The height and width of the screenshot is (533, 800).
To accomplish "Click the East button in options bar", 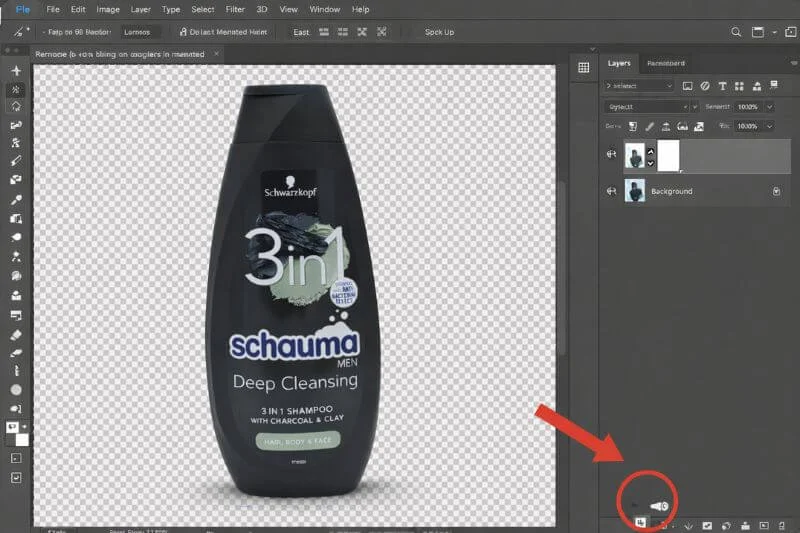I will pos(301,32).
